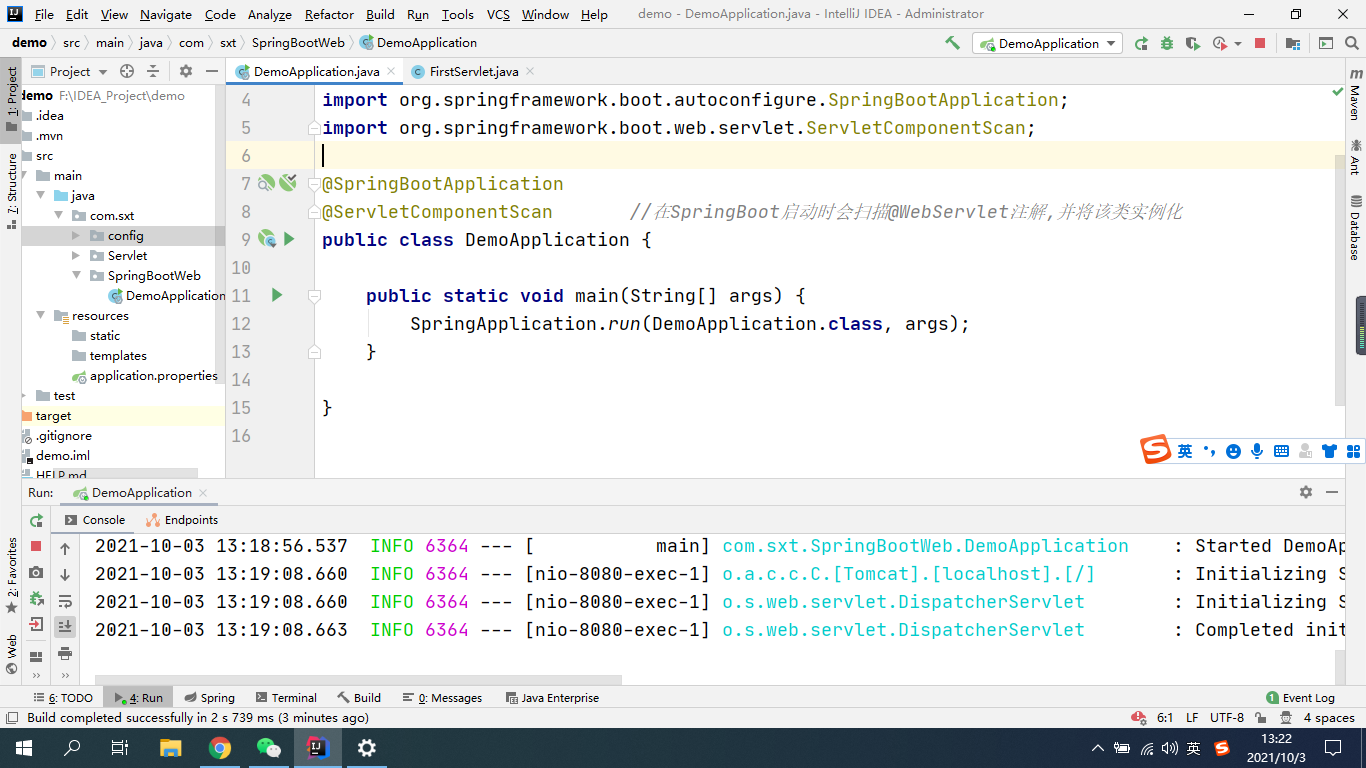Click the layout restore icon in Run panel
Image resolution: width=1366 pixels, height=768 pixels.
tap(36, 657)
